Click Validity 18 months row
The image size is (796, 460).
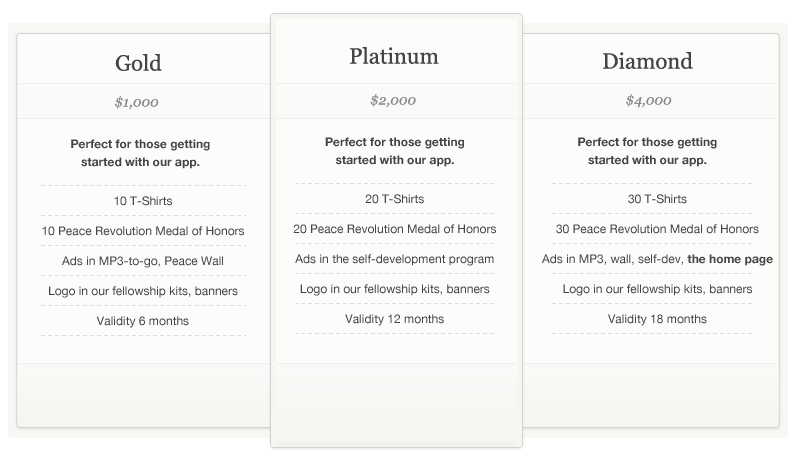pyautogui.click(x=652, y=318)
